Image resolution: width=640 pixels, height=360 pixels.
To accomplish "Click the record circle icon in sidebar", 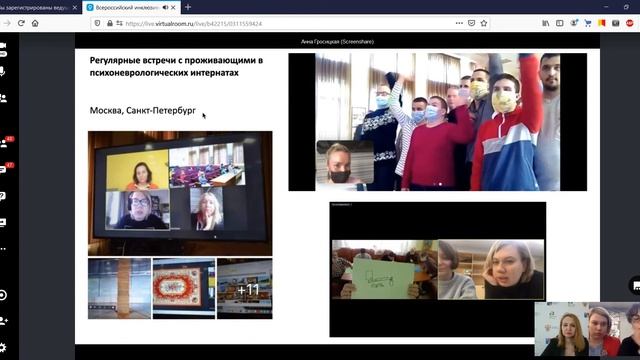I will tap(3, 295).
